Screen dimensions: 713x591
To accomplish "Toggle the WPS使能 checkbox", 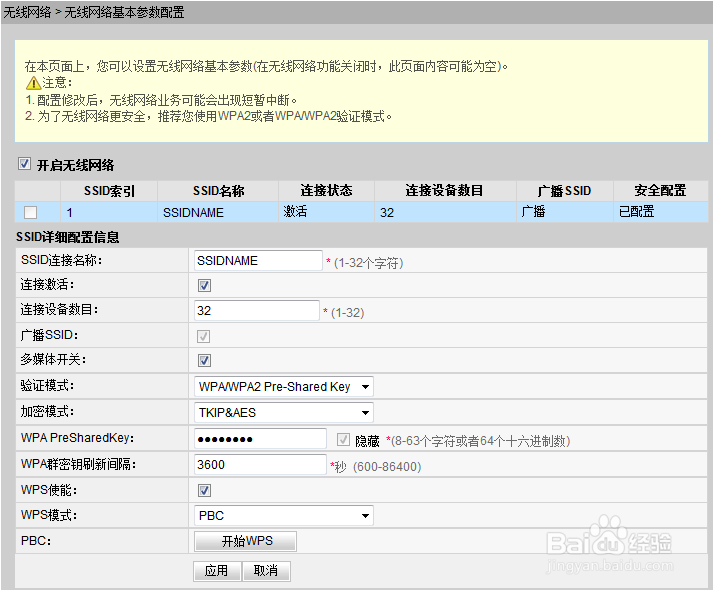I will coord(204,491).
